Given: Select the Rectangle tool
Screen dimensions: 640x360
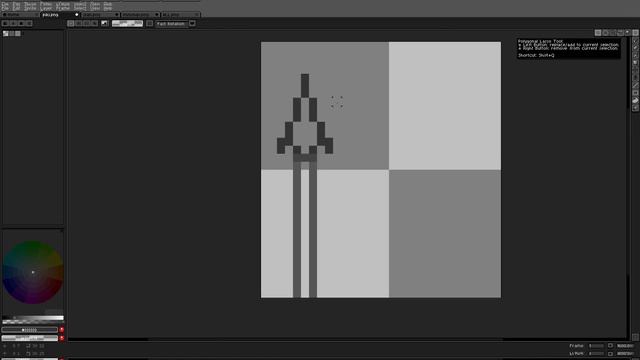Looking at the screenshot, I should [636, 93].
